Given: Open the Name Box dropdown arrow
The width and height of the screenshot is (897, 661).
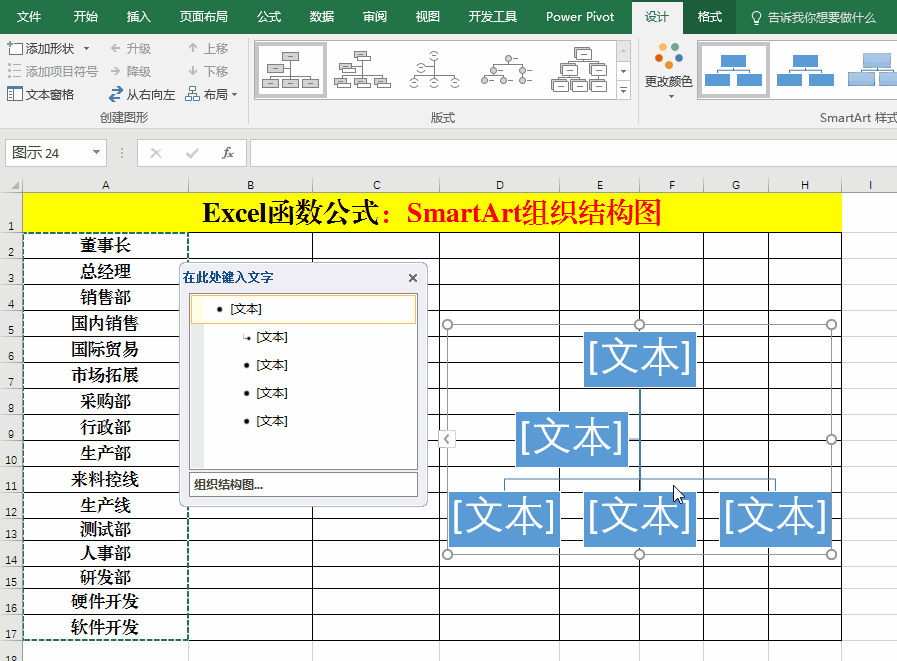Looking at the screenshot, I should click(x=97, y=153).
